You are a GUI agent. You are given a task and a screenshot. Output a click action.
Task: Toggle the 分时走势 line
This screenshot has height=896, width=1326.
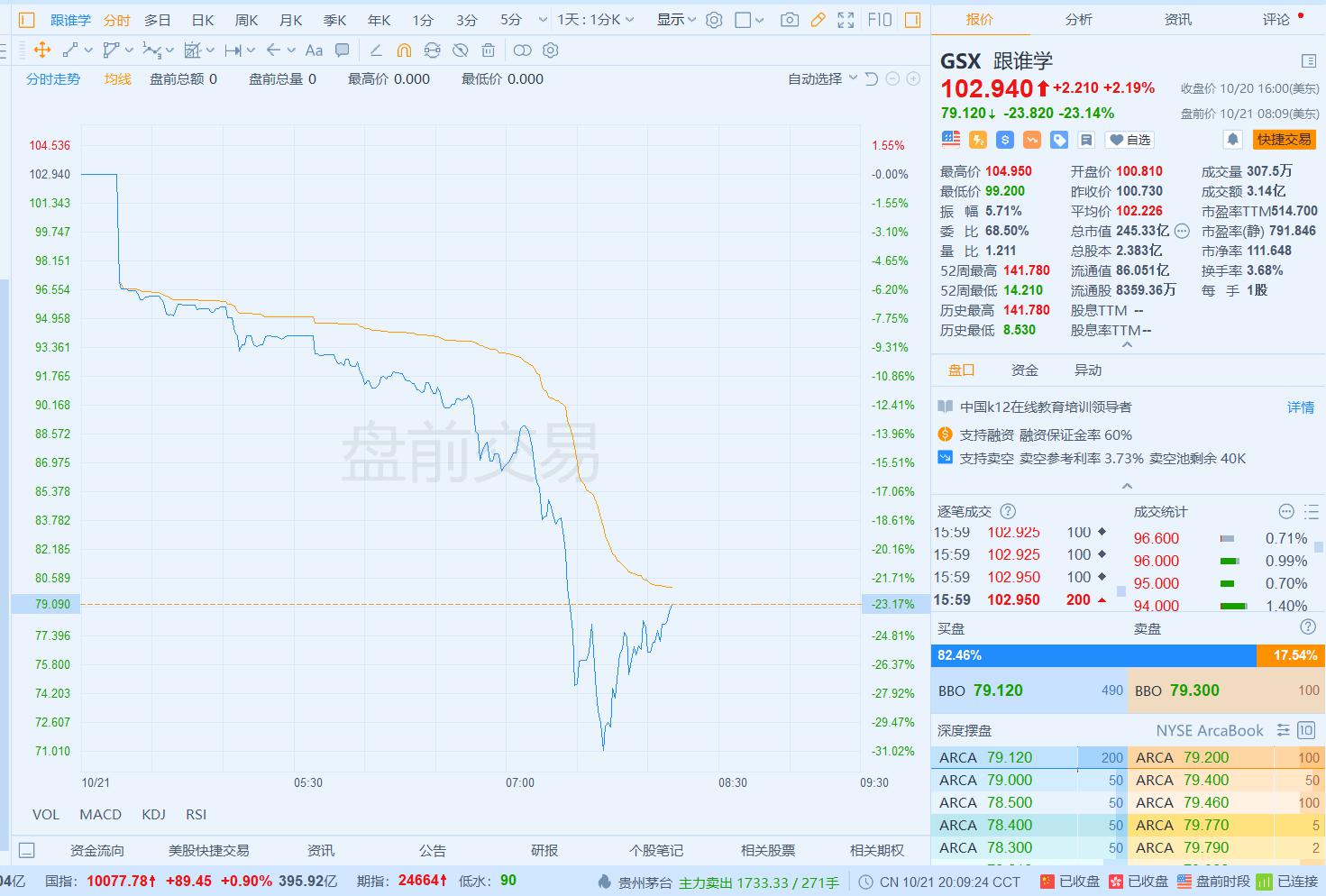[53, 79]
